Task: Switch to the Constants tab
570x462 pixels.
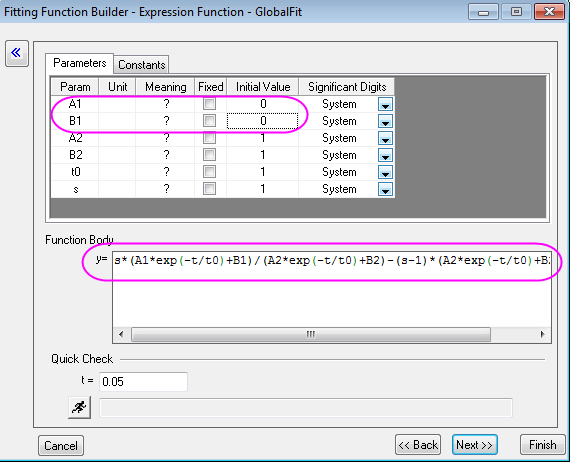Action: (x=141, y=65)
